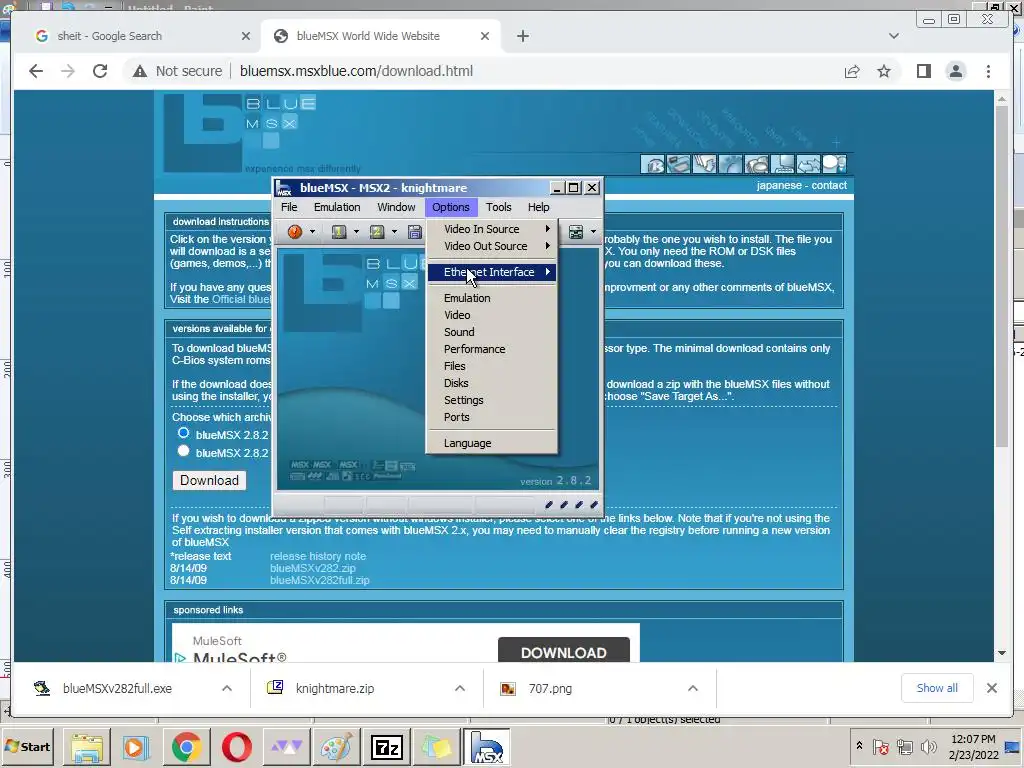Open the Window menu in blueMSX
This screenshot has width=1024, height=768.
(396, 207)
